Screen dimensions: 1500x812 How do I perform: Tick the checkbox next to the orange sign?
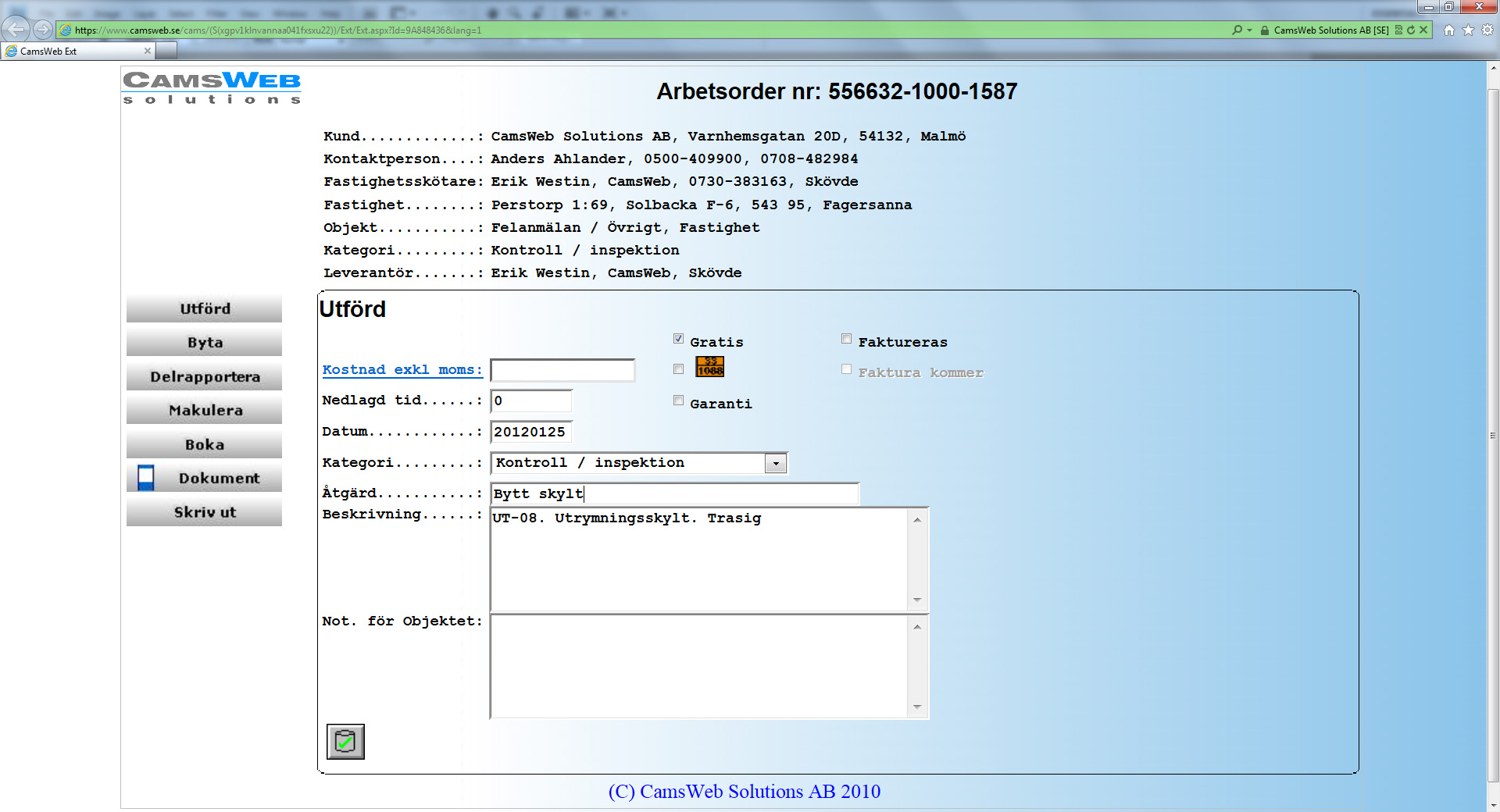coord(678,369)
